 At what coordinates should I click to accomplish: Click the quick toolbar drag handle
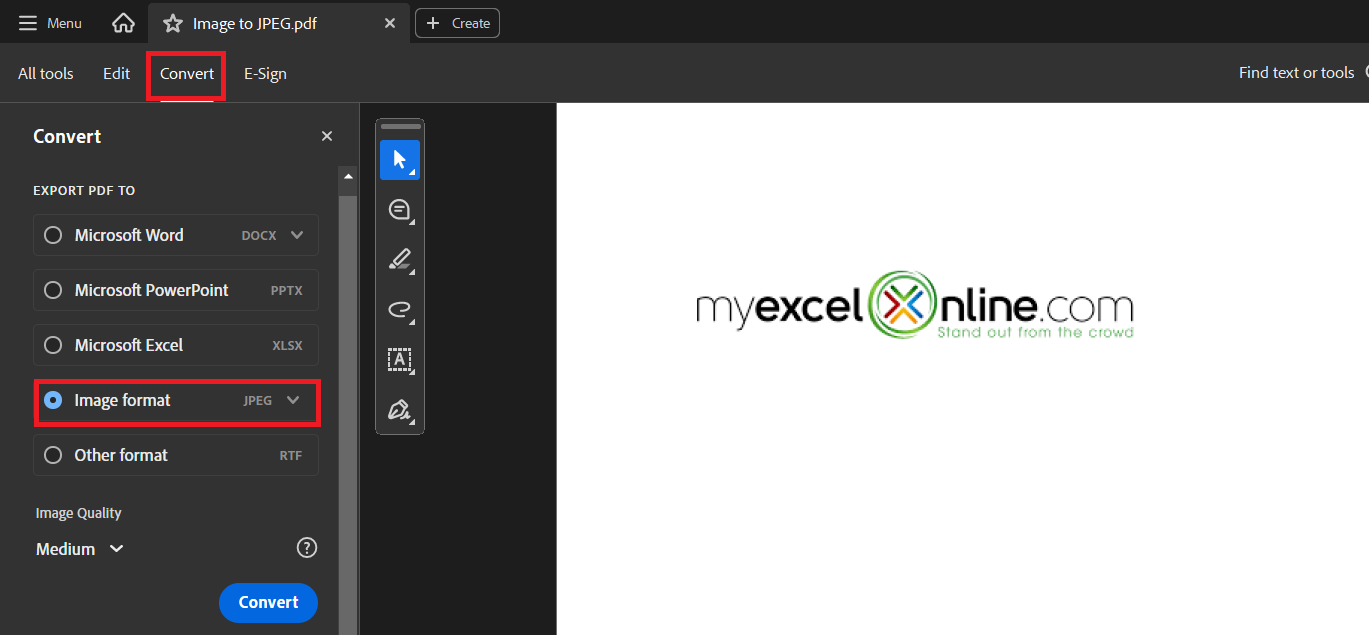400,127
